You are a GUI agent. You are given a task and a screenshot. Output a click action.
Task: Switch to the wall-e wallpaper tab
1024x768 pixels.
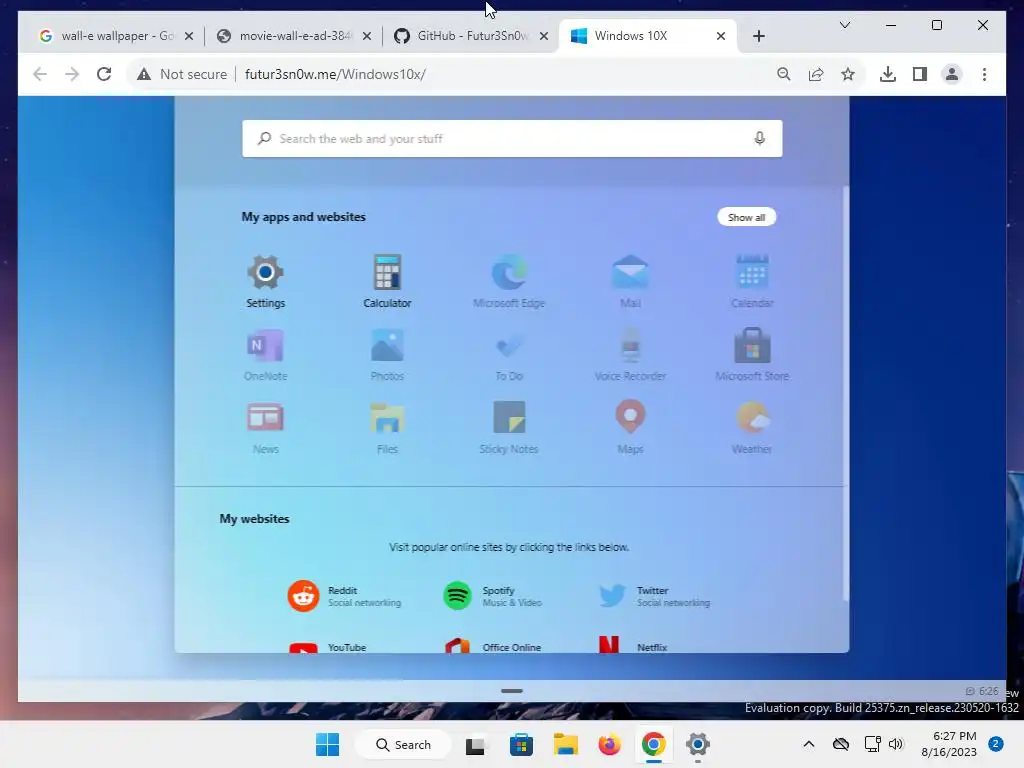[x=116, y=36]
